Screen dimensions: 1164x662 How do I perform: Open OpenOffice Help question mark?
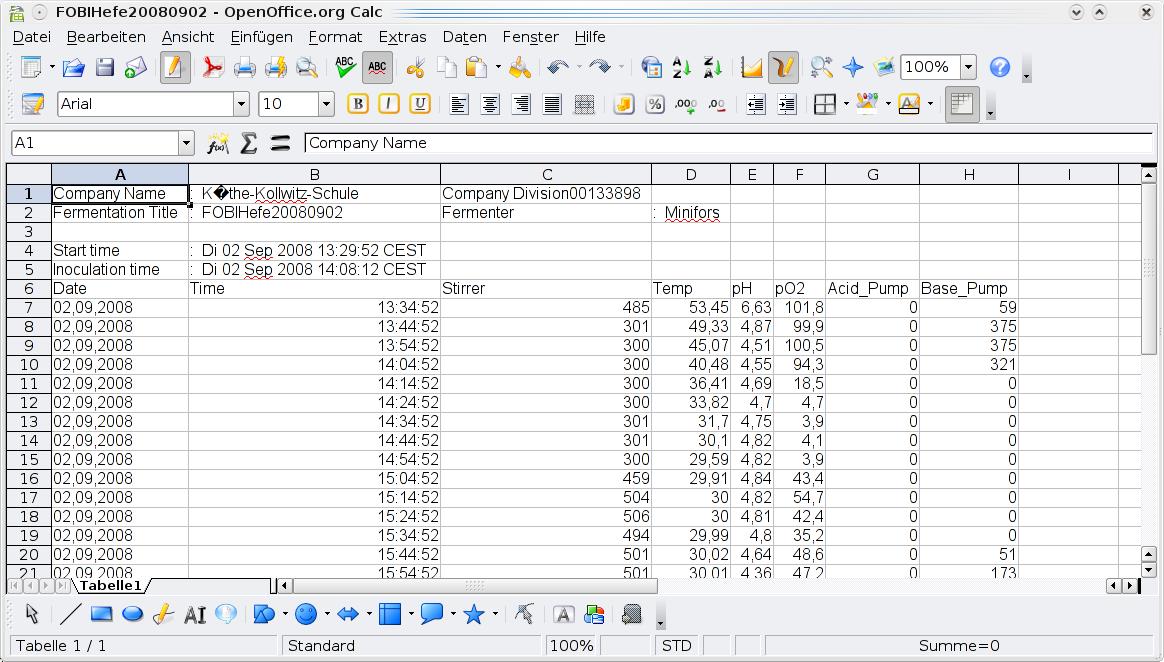pos(1000,68)
